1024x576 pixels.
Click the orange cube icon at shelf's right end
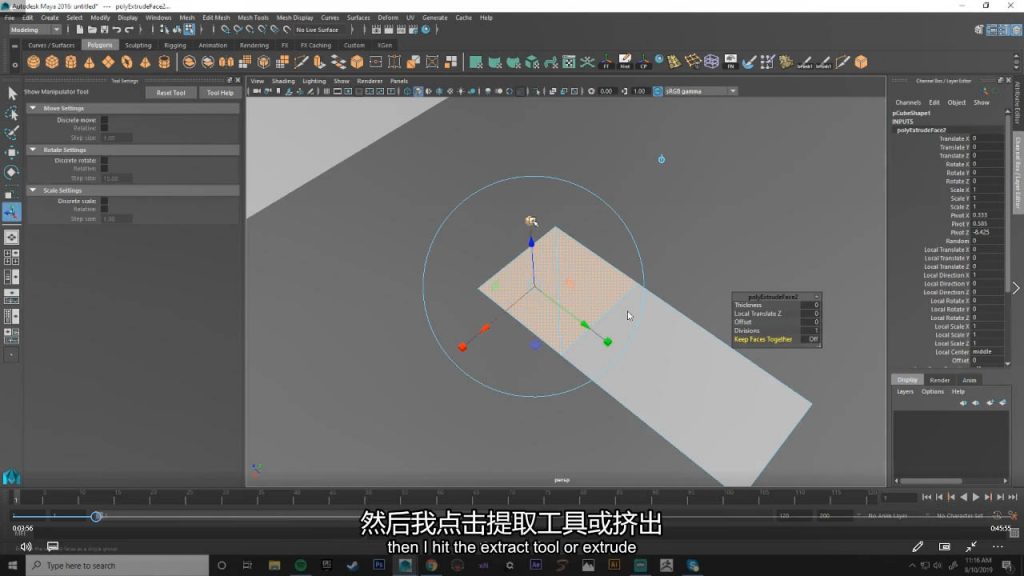click(x=861, y=62)
